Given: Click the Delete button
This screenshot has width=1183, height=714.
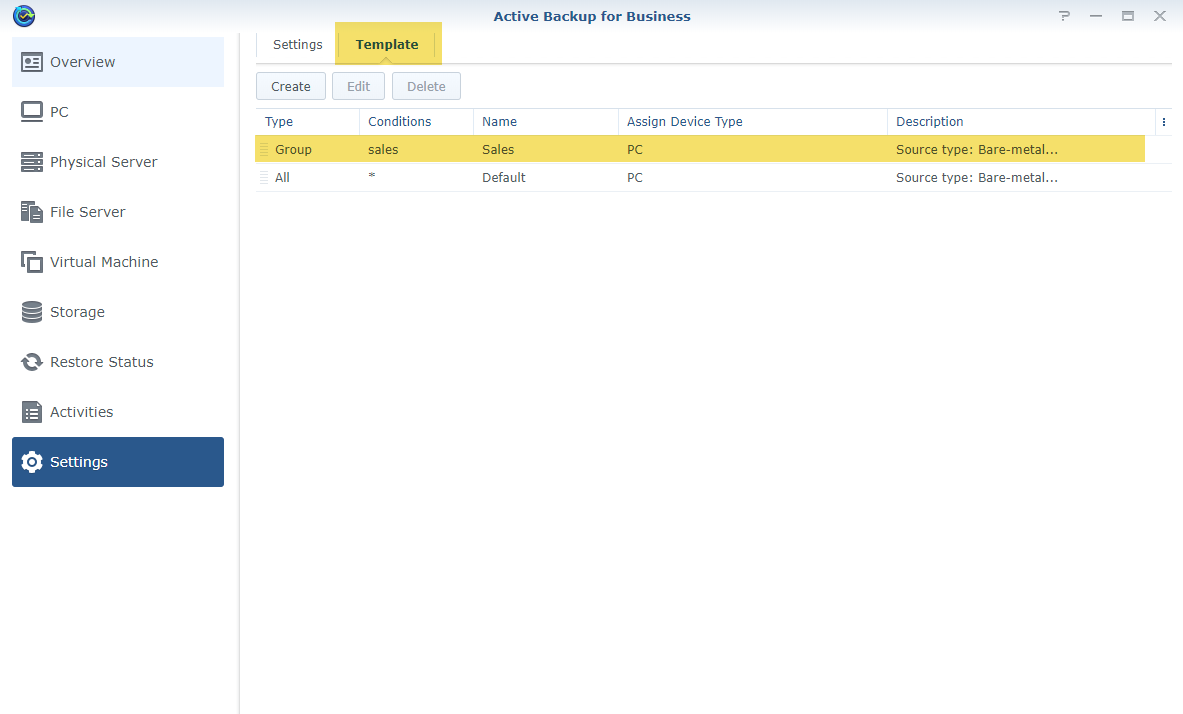Looking at the screenshot, I should [x=426, y=86].
